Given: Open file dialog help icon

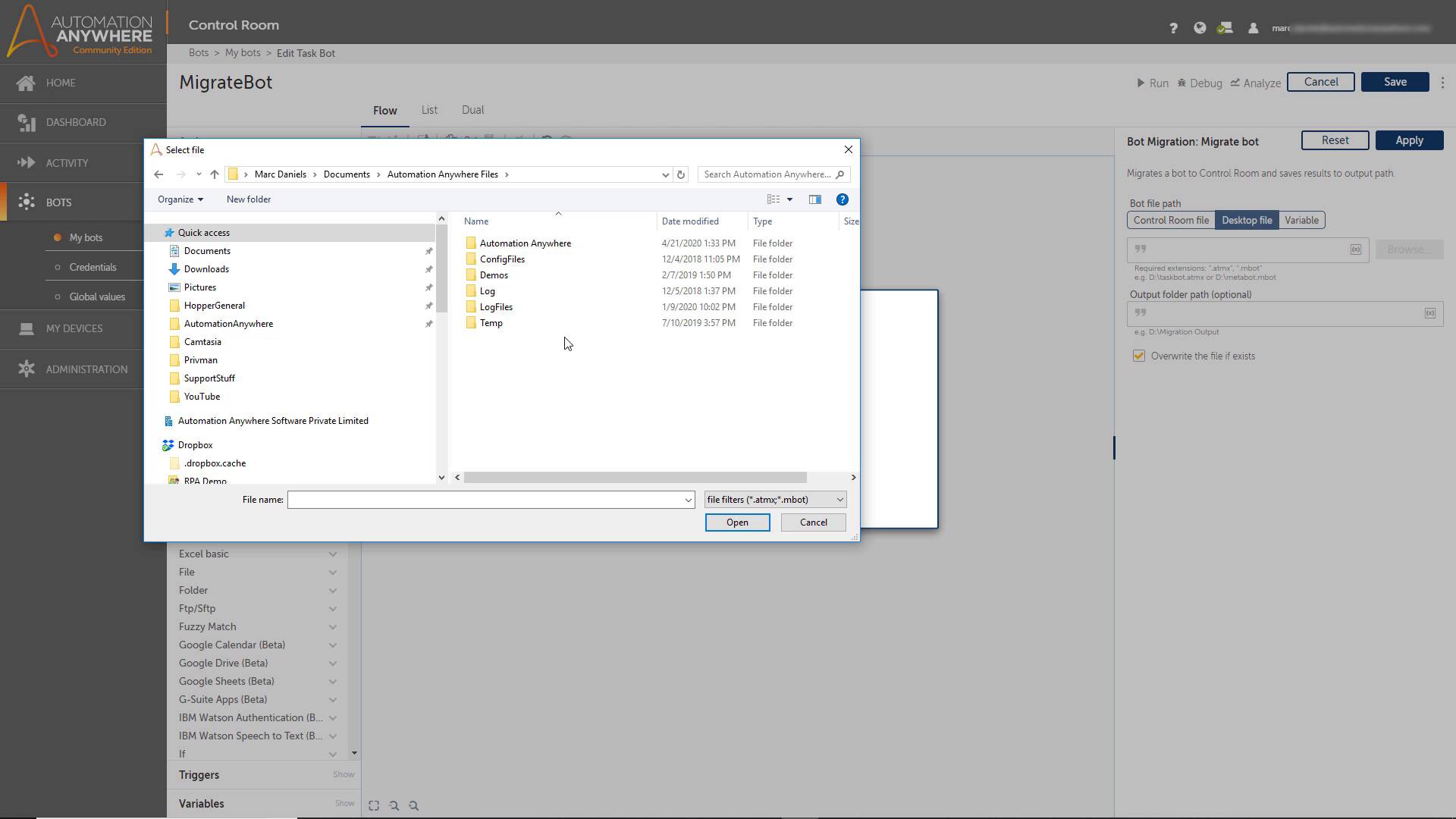Looking at the screenshot, I should [842, 199].
